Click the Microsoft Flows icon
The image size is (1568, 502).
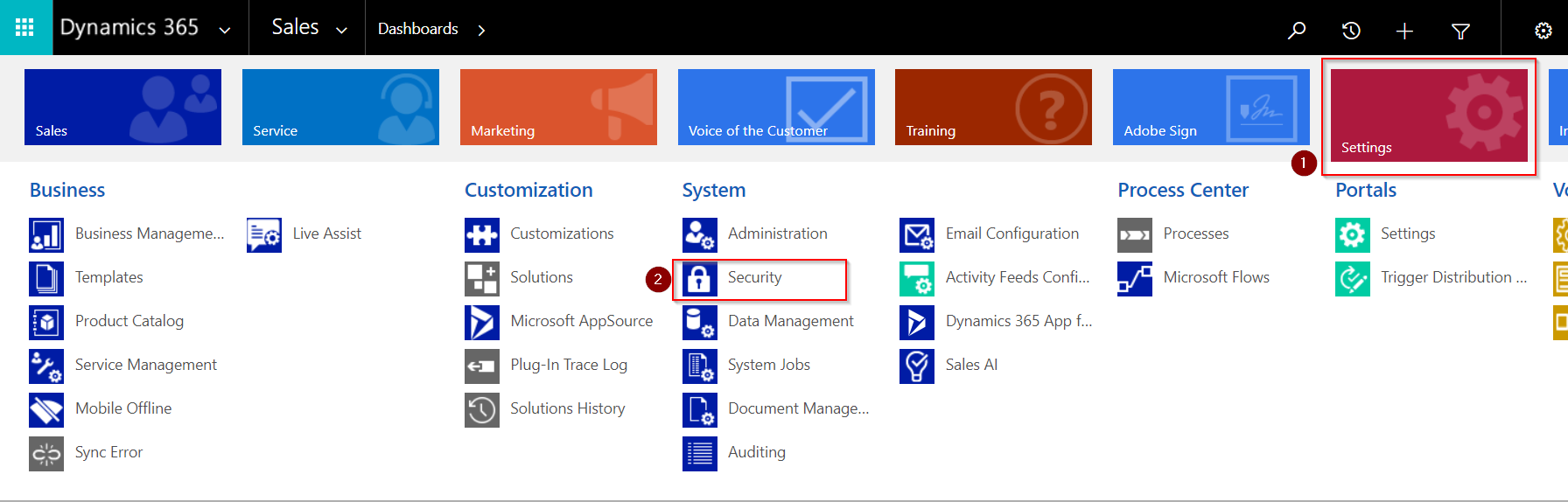point(1135,278)
